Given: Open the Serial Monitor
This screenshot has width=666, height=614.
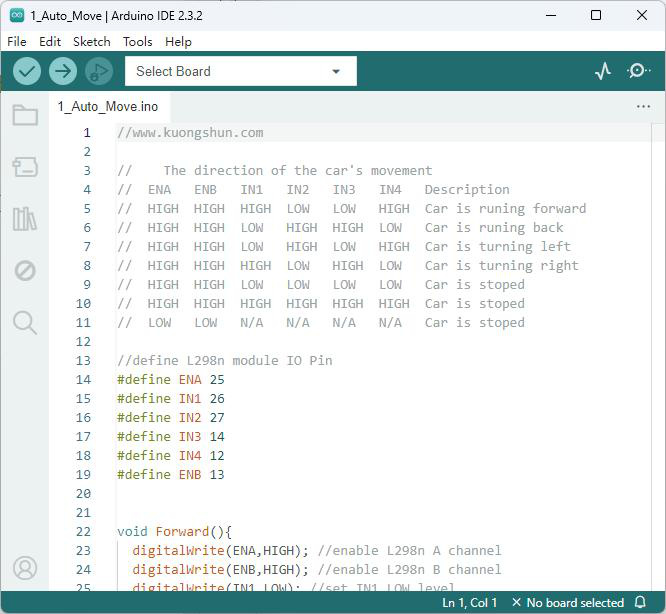Looking at the screenshot, I should (x=638, y=71).
